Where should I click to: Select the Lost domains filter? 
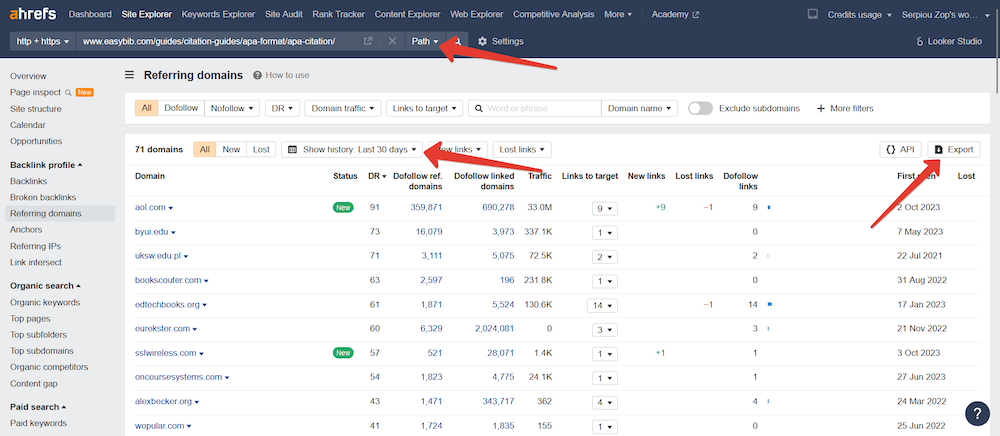tap(260, 149)
